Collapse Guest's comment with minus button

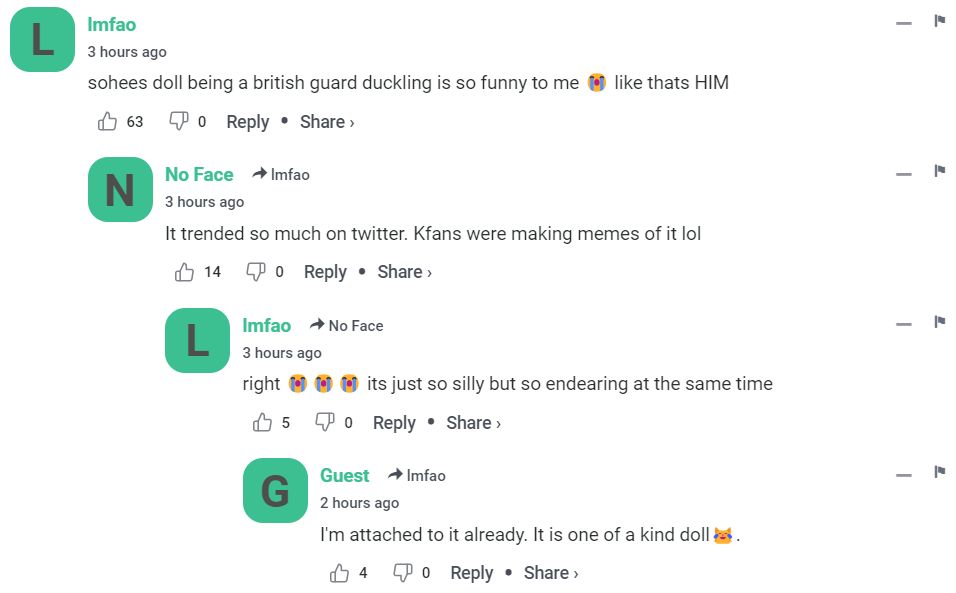904,474
